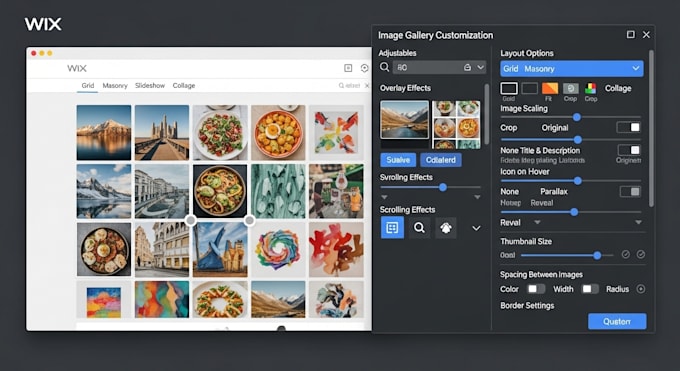The height and width of the screenshot is (371, 680).
Task: Click the small X beside the gallery search
Action: [x=367, y=85]
